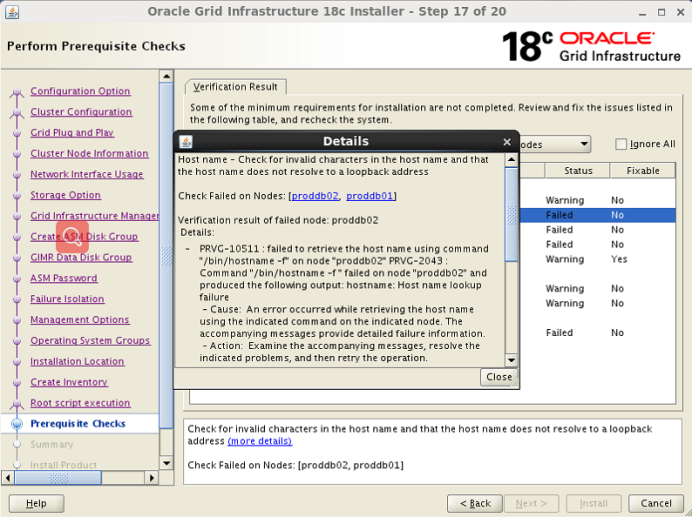This screenshot has height=518, width=692.
Task: Click the Prerequisite Checks step bullet icon
Action: point(16,424)
